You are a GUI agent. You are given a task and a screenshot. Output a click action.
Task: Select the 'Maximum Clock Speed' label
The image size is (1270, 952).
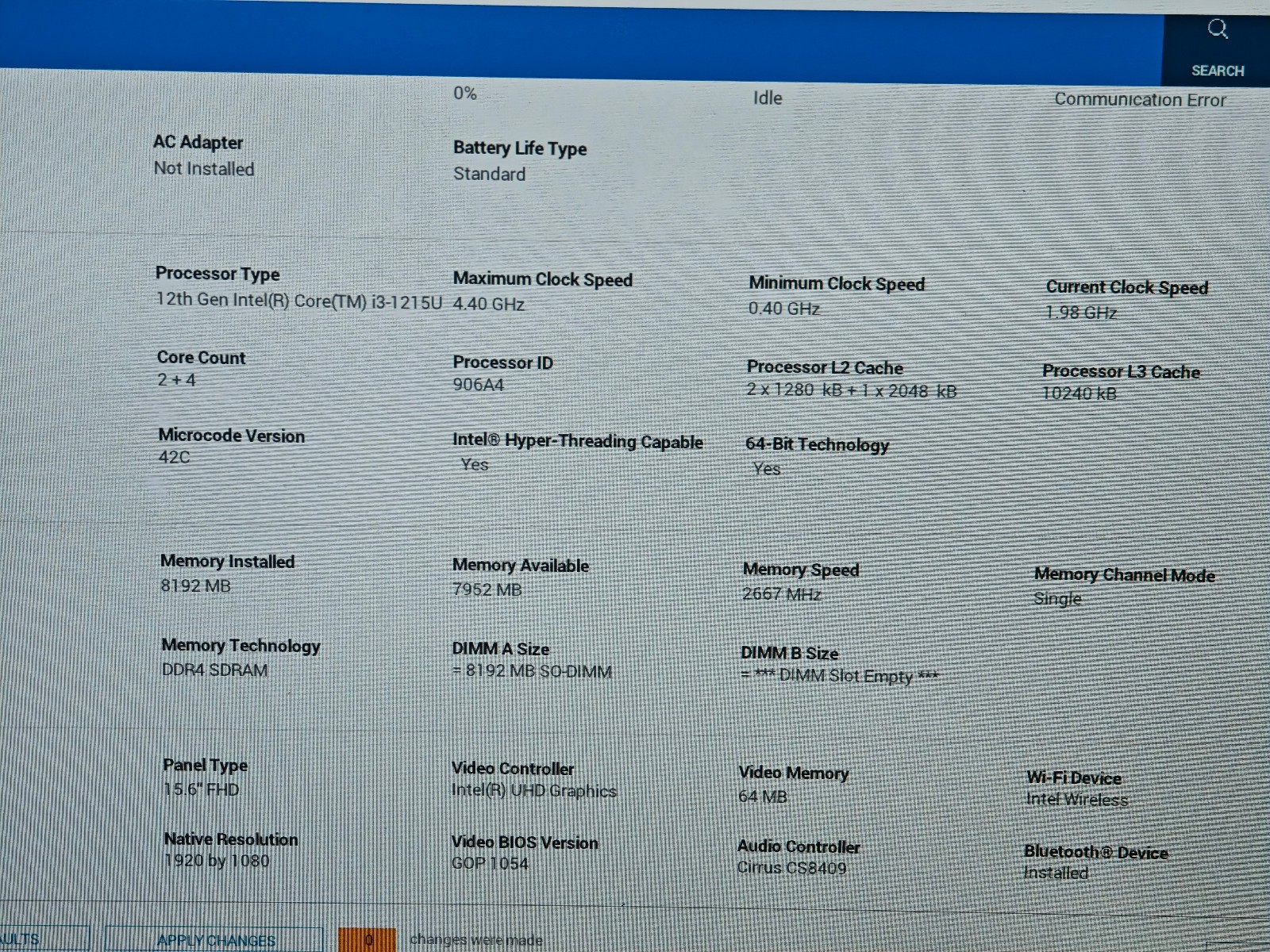(543, 279)
